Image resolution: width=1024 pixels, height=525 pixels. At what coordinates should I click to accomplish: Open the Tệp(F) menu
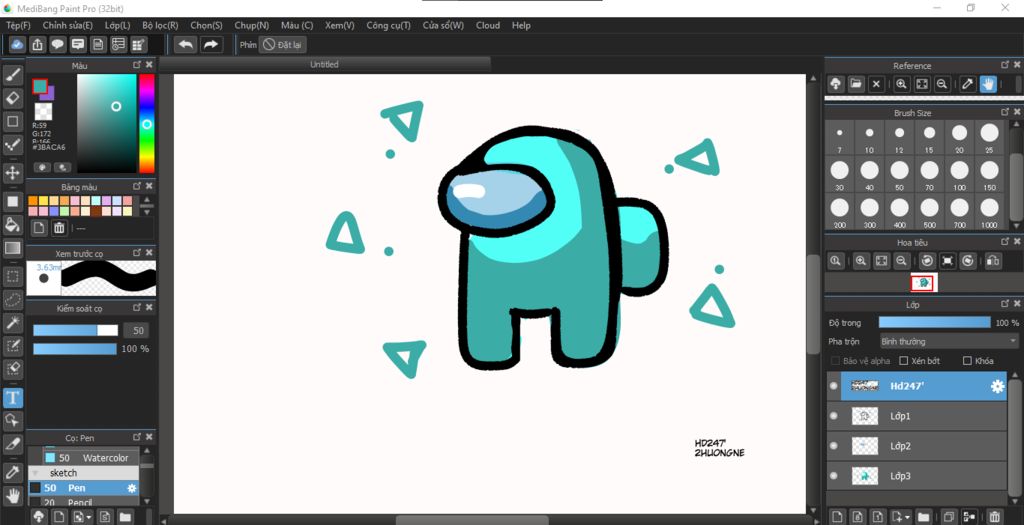18,25
